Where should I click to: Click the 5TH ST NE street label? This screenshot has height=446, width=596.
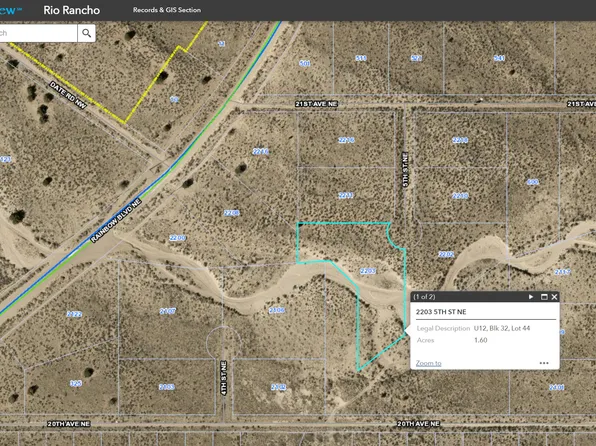405,170
